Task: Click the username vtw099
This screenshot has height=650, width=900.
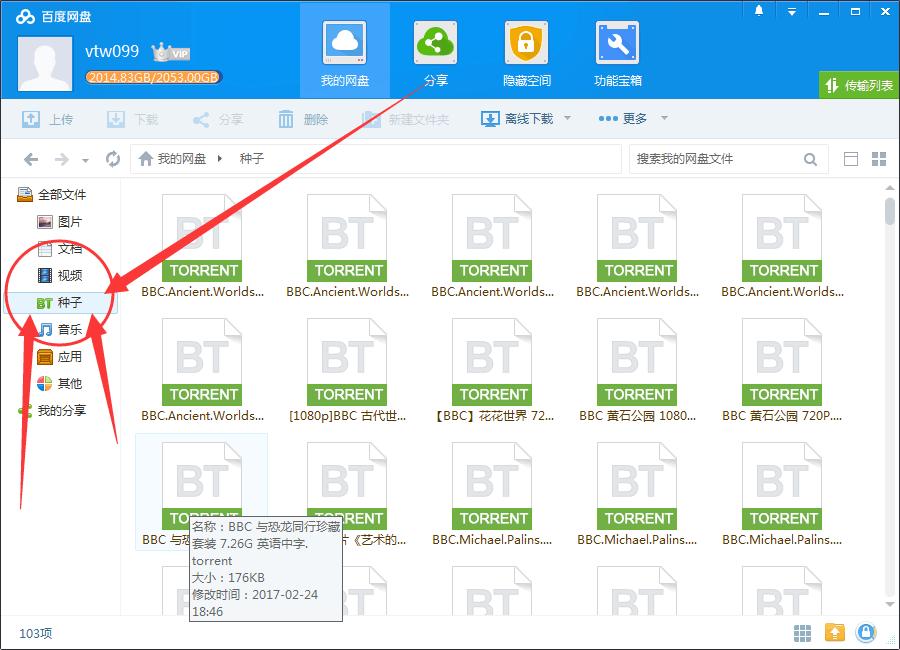Action: point(112,51)
